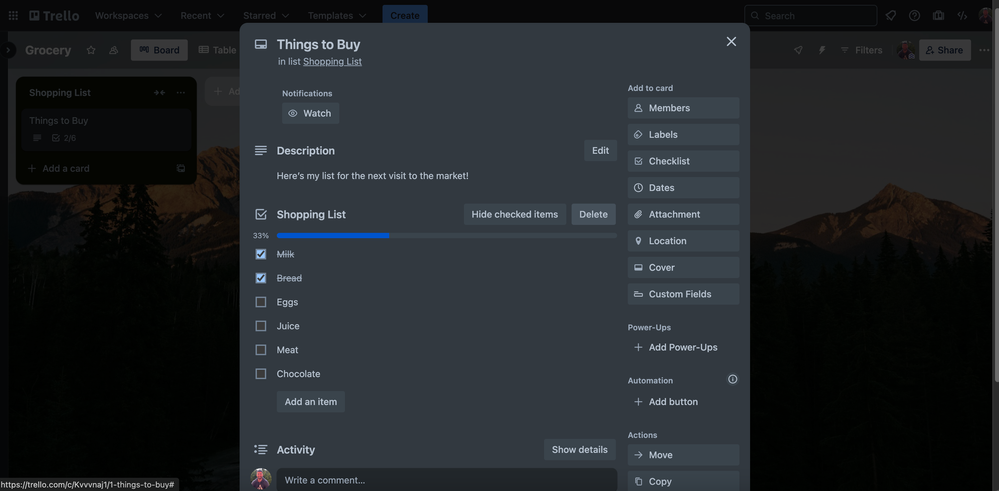Screen dimensions: 999x491
Task: Add an Attachment to the card
Action: 683,214
